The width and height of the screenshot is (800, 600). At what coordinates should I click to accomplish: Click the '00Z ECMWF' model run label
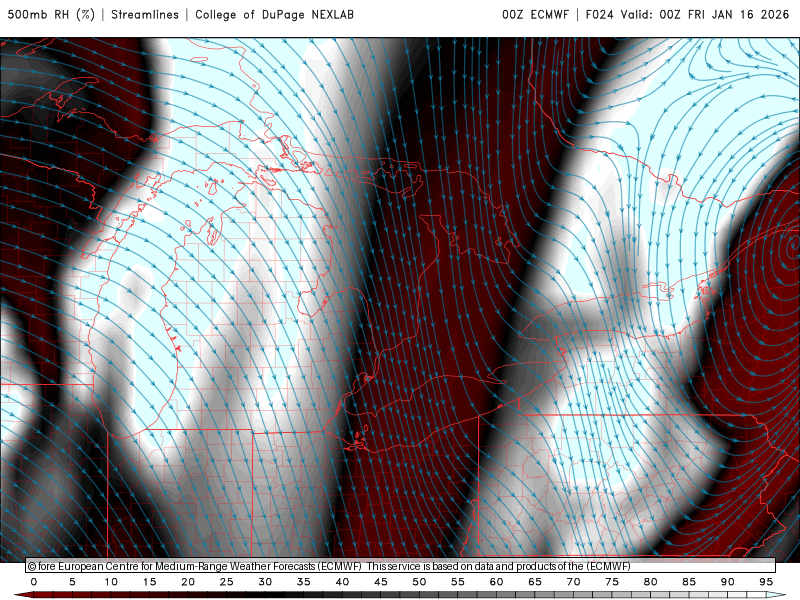coord(535,14)
